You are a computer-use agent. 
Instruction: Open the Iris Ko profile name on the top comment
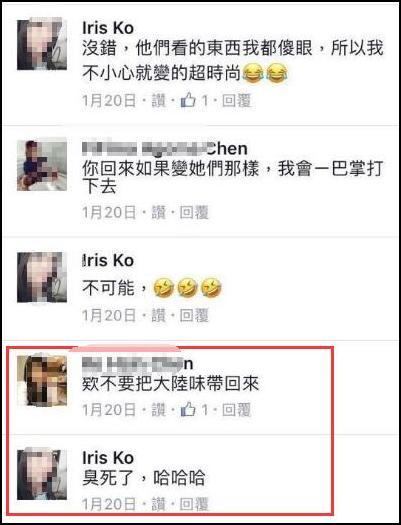click(x=108, y=28)
